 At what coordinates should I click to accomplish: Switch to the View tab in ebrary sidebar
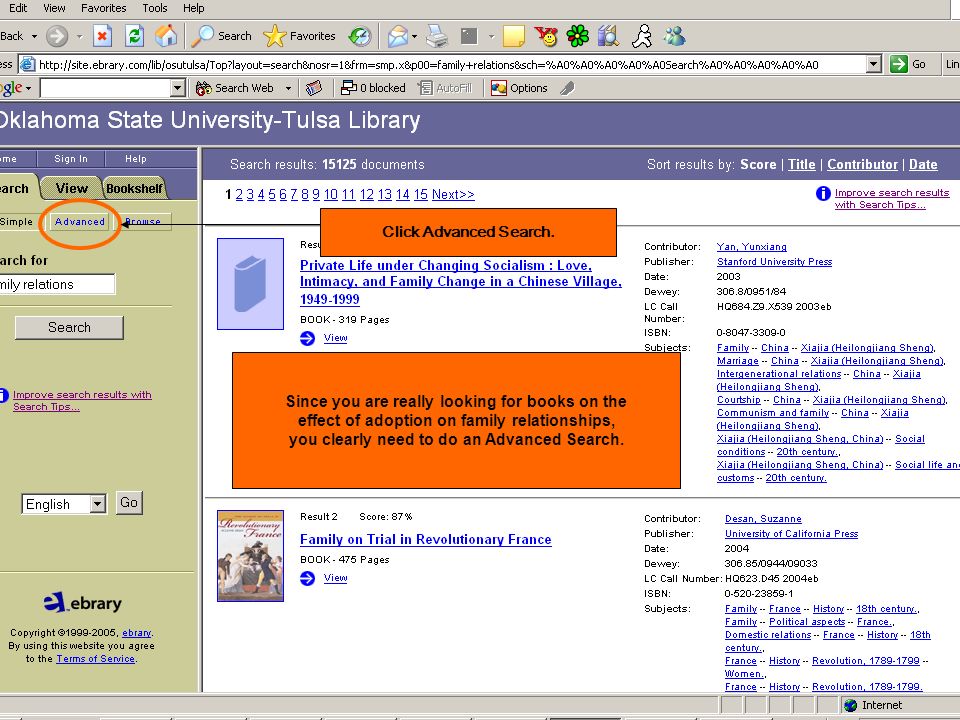[72, 188]
